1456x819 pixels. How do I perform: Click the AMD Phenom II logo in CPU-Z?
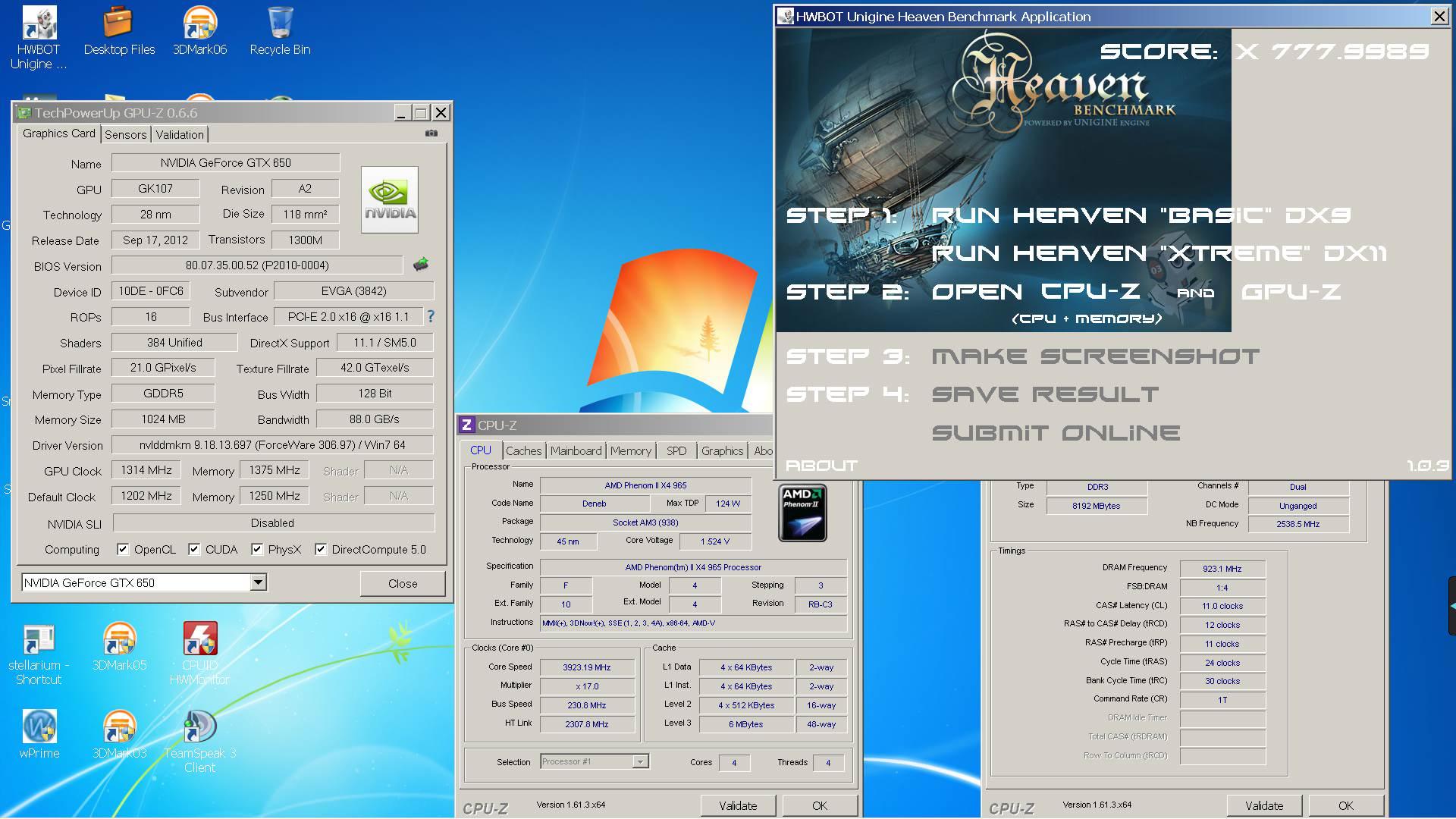[x=802, y=513]
